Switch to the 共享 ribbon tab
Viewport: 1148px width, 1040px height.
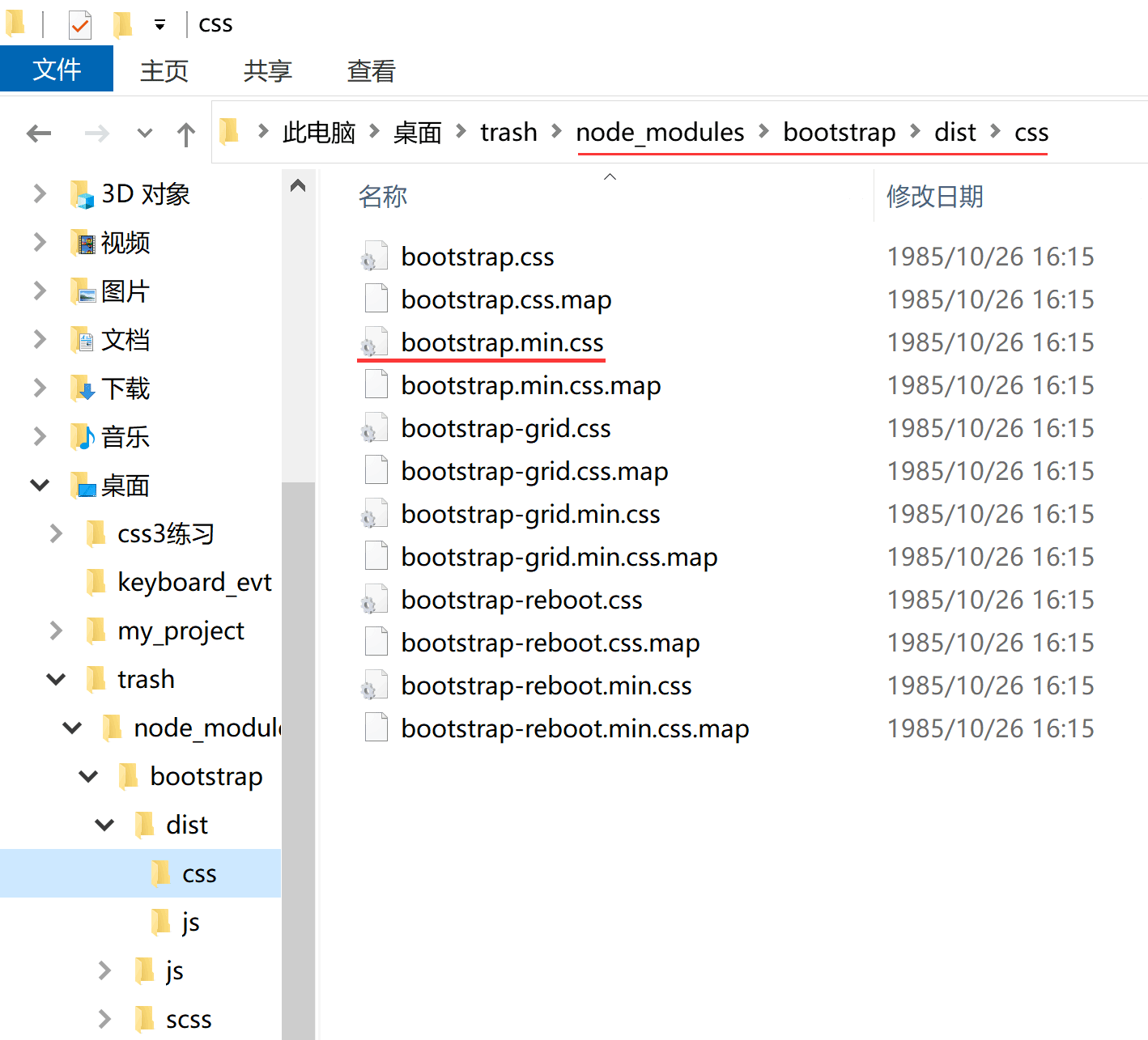(268, 71)
